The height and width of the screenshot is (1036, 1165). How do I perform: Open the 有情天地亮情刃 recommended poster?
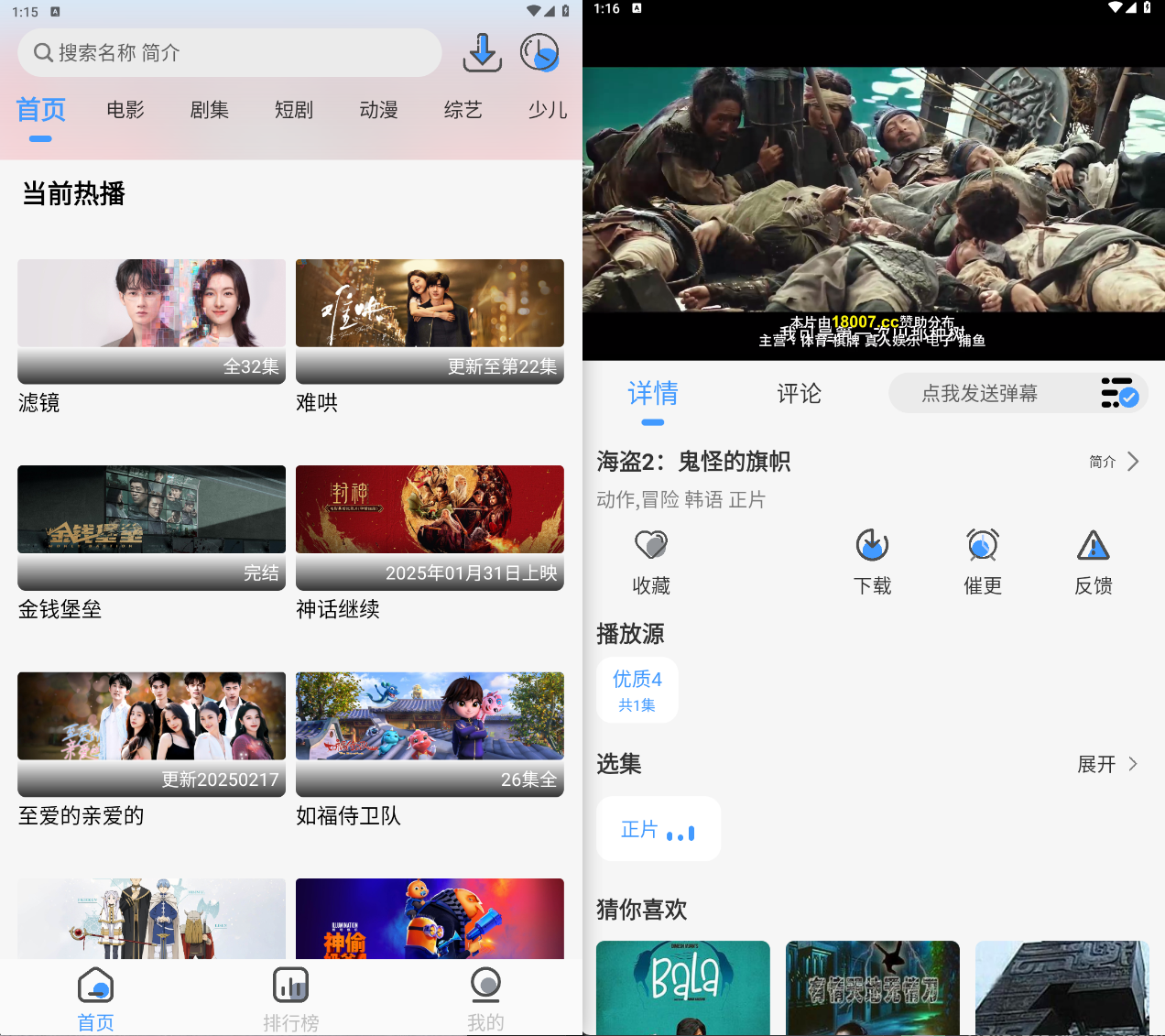[x=873, y=988]
